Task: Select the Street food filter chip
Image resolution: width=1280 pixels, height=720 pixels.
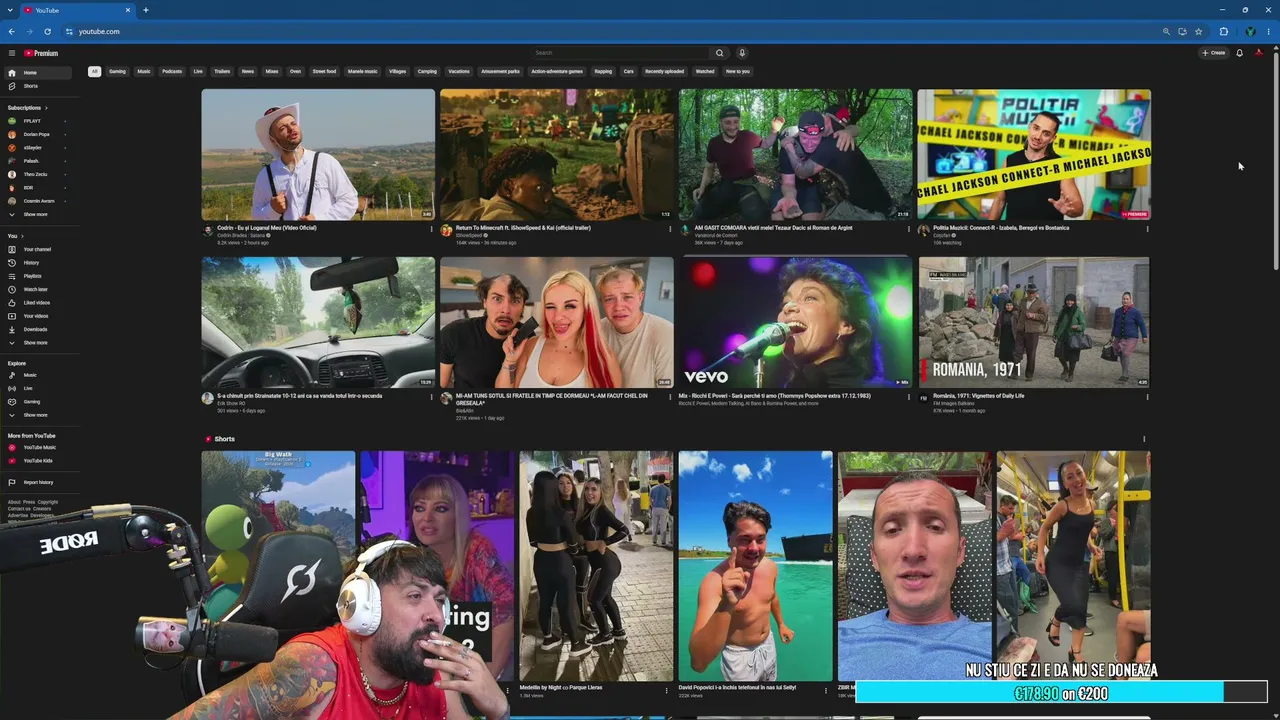Action: coord(324,71)
